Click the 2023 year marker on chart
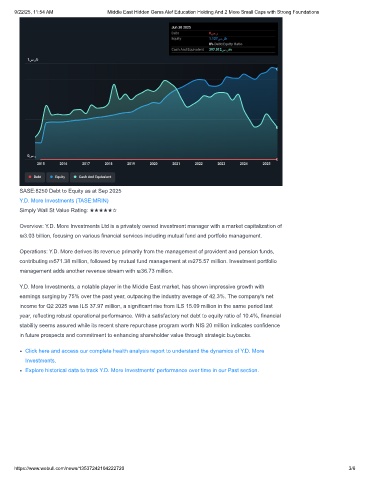This screenshot has width=370, height=480. coord(221,164)
